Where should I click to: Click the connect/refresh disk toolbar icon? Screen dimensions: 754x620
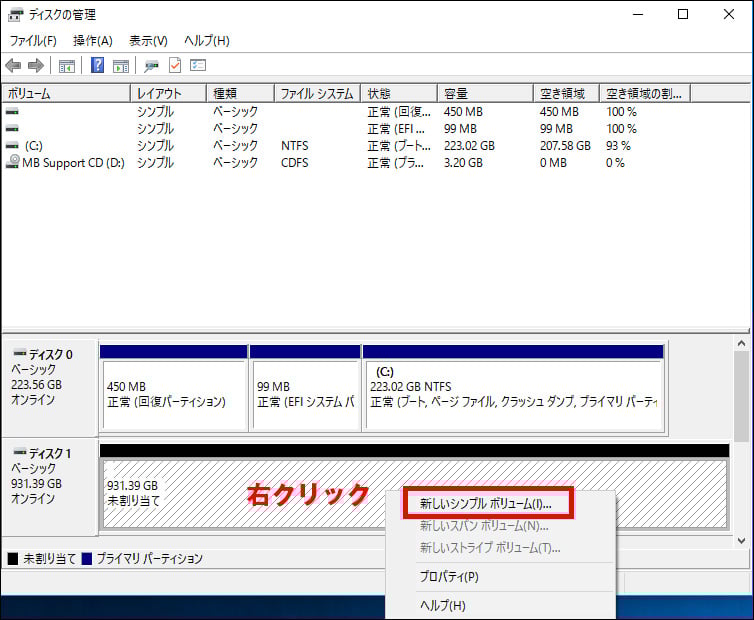[151, 65]
